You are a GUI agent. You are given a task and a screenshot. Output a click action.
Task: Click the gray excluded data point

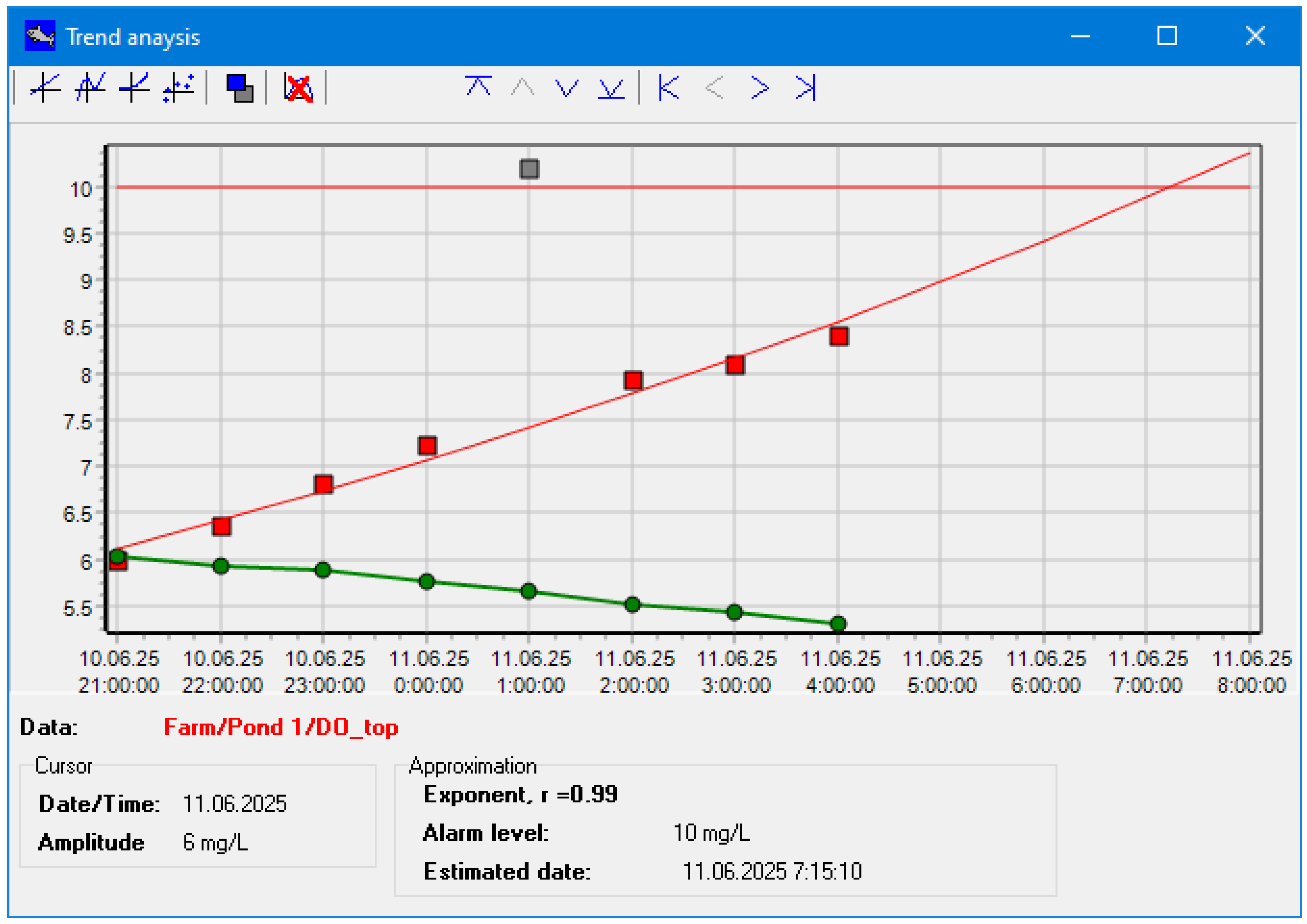[x=530, y=169]
